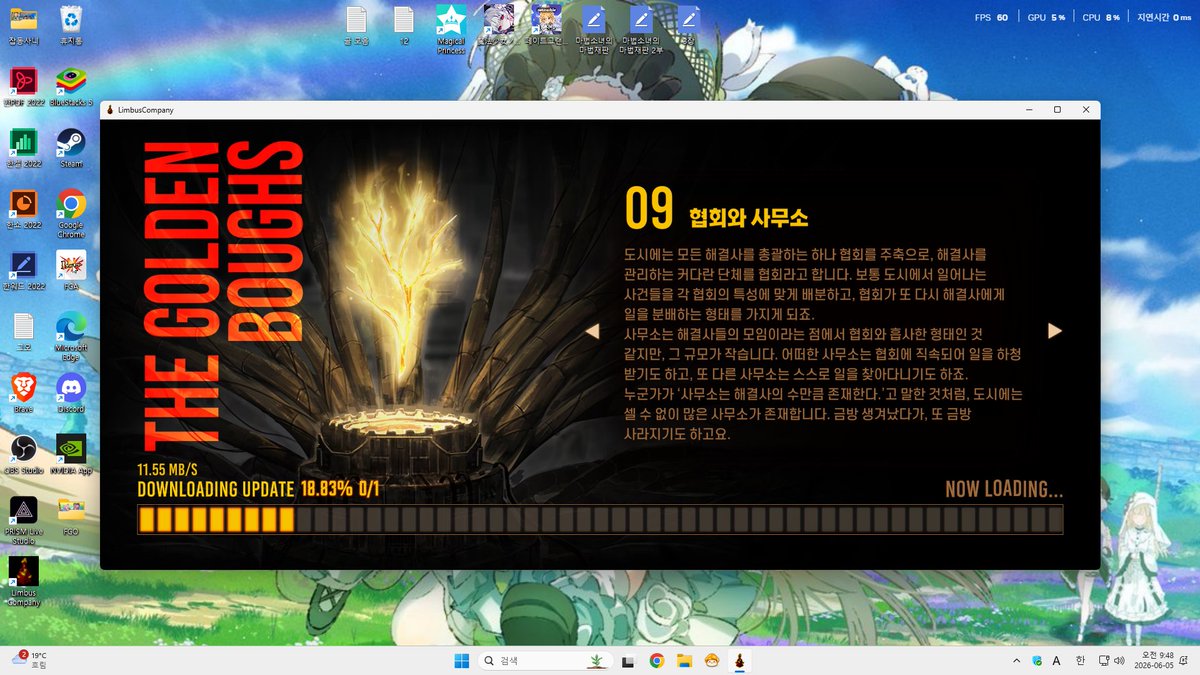Click the download progress bar
Viewport: 1200px width, 675px height.
pyautogui.click(x=600, y=520)
